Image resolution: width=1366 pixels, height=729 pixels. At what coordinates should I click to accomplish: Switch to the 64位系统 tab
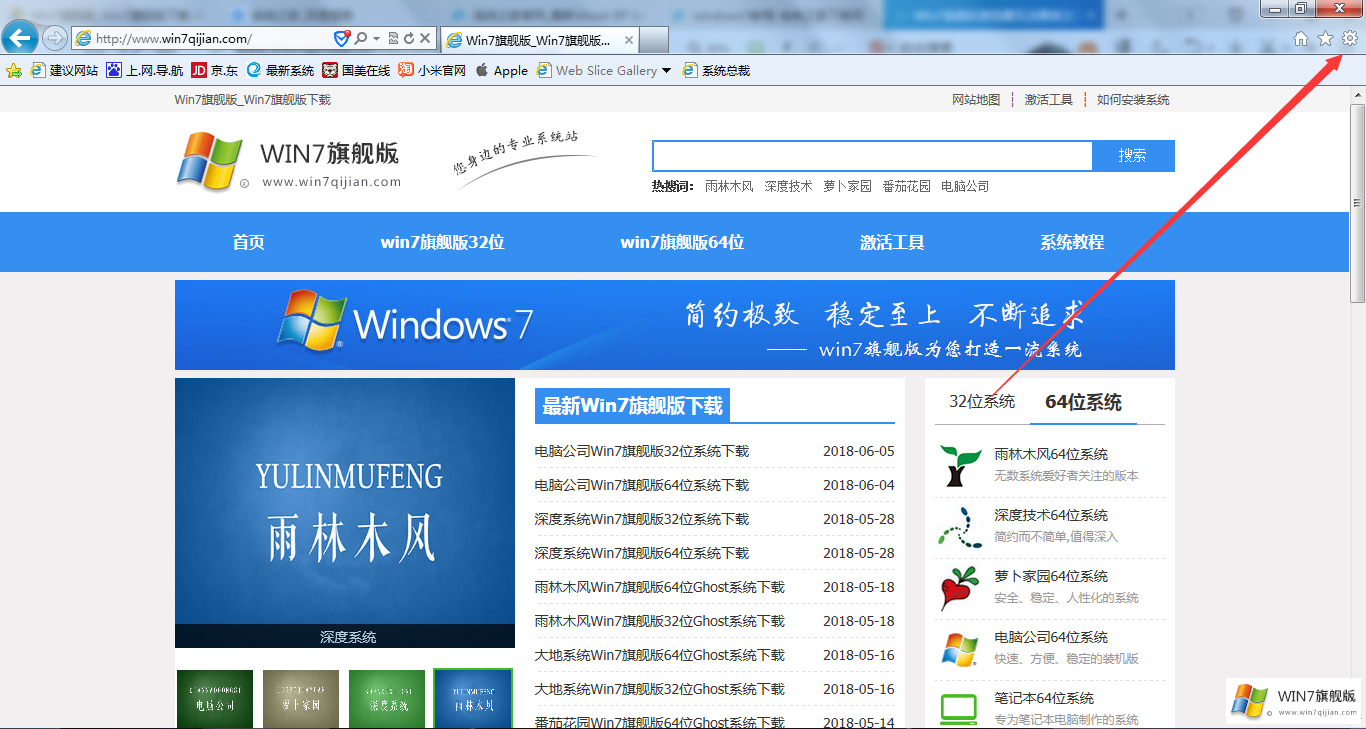pyautogui.click(x=1083, y=402)
